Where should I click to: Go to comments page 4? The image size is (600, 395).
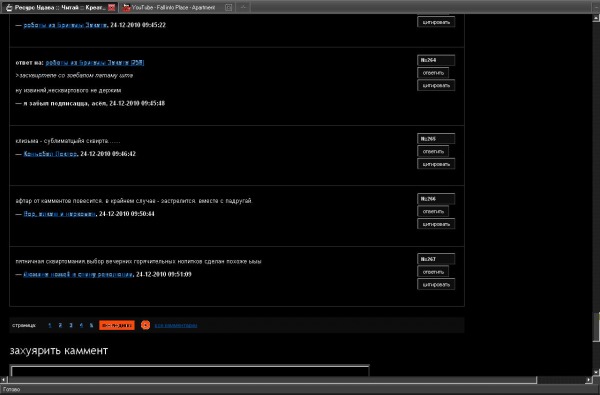point(81,325)
